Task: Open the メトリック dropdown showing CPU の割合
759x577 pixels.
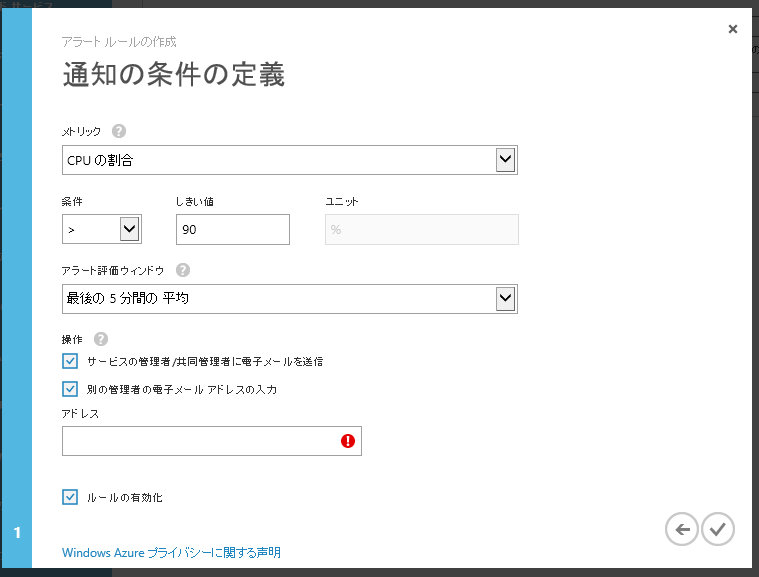Action: pos(289,160)
